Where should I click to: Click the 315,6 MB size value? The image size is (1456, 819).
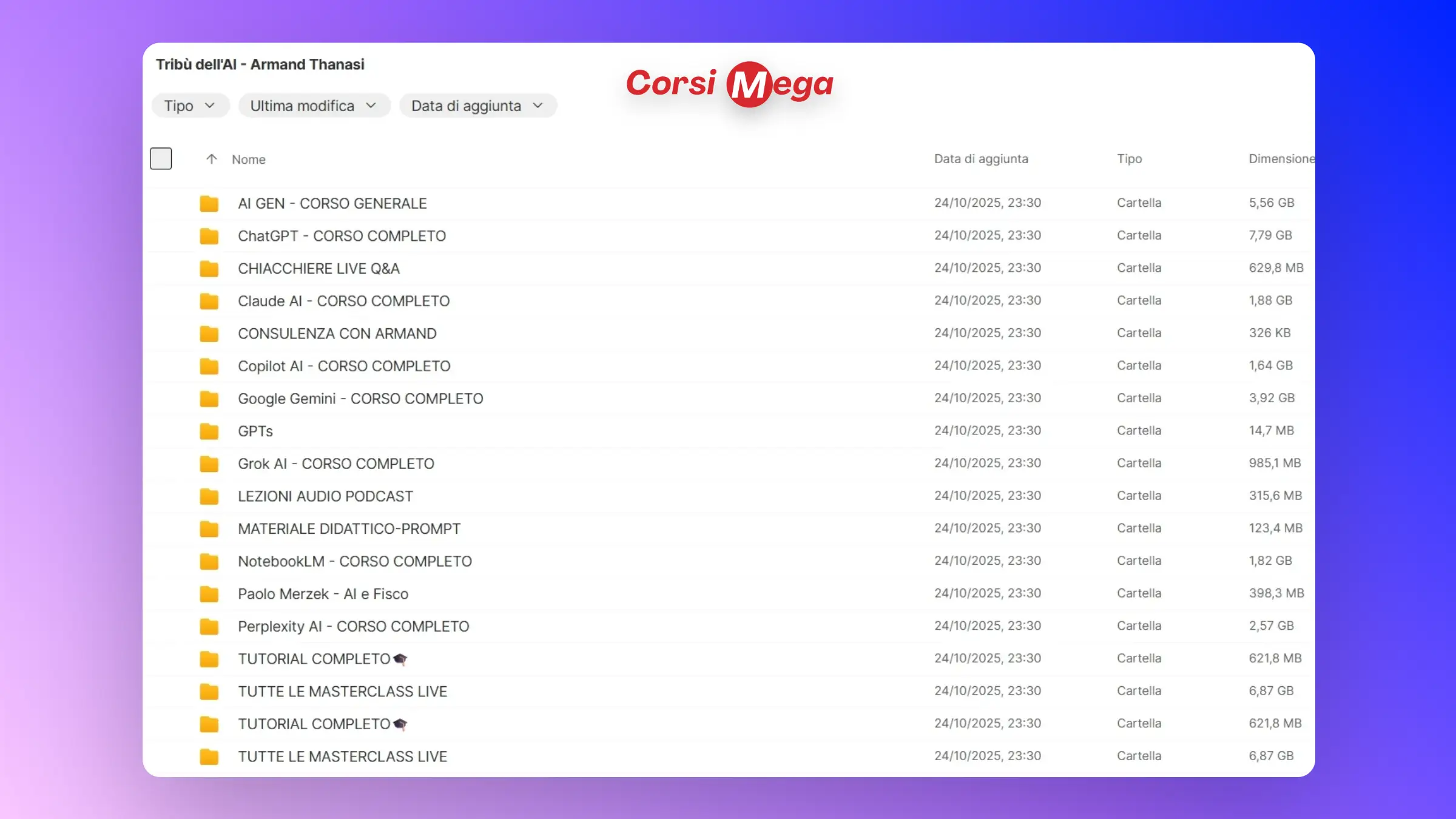point(1275,496)
